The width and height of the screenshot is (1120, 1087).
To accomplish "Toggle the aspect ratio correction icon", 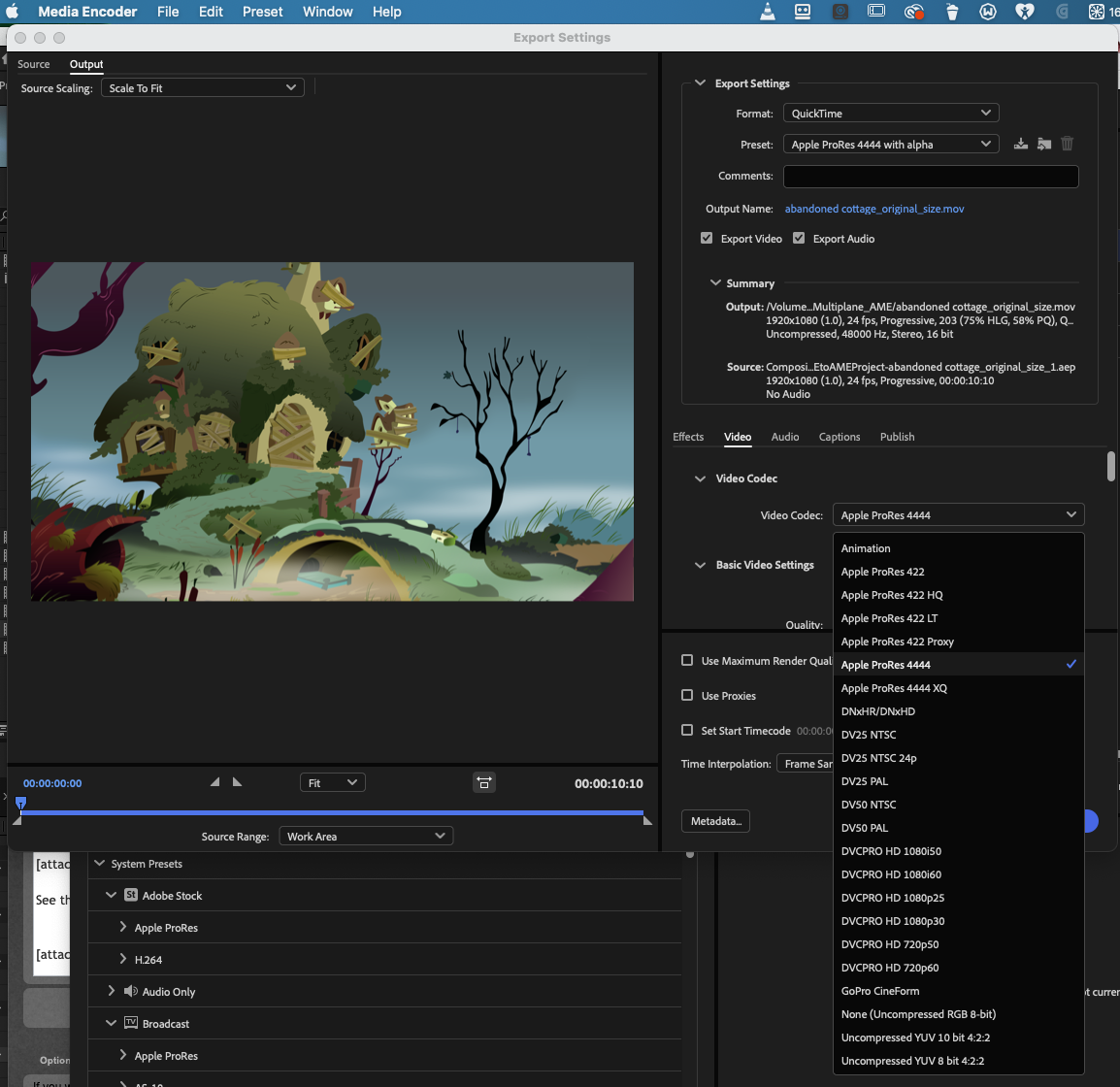I will (x=484, y=783).
